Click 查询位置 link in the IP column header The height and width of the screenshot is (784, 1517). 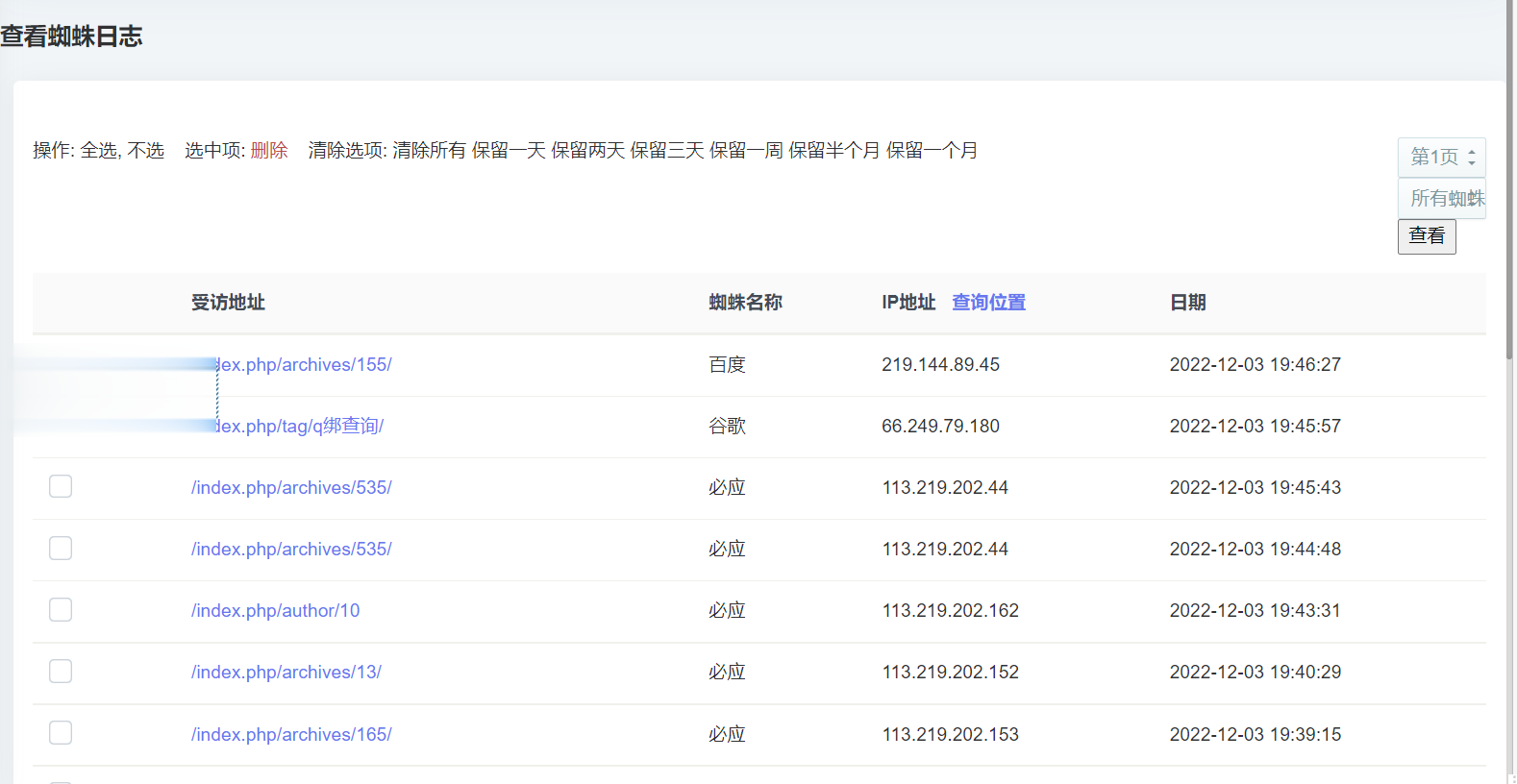(x=988, y=303)
